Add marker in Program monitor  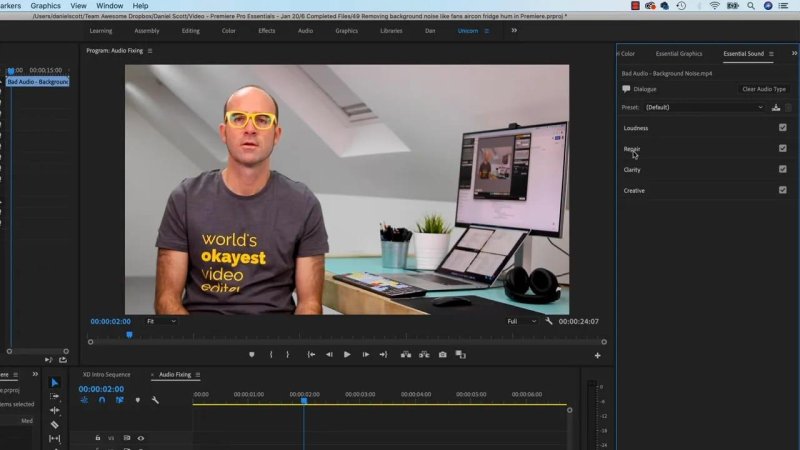(x=252, y=355)
